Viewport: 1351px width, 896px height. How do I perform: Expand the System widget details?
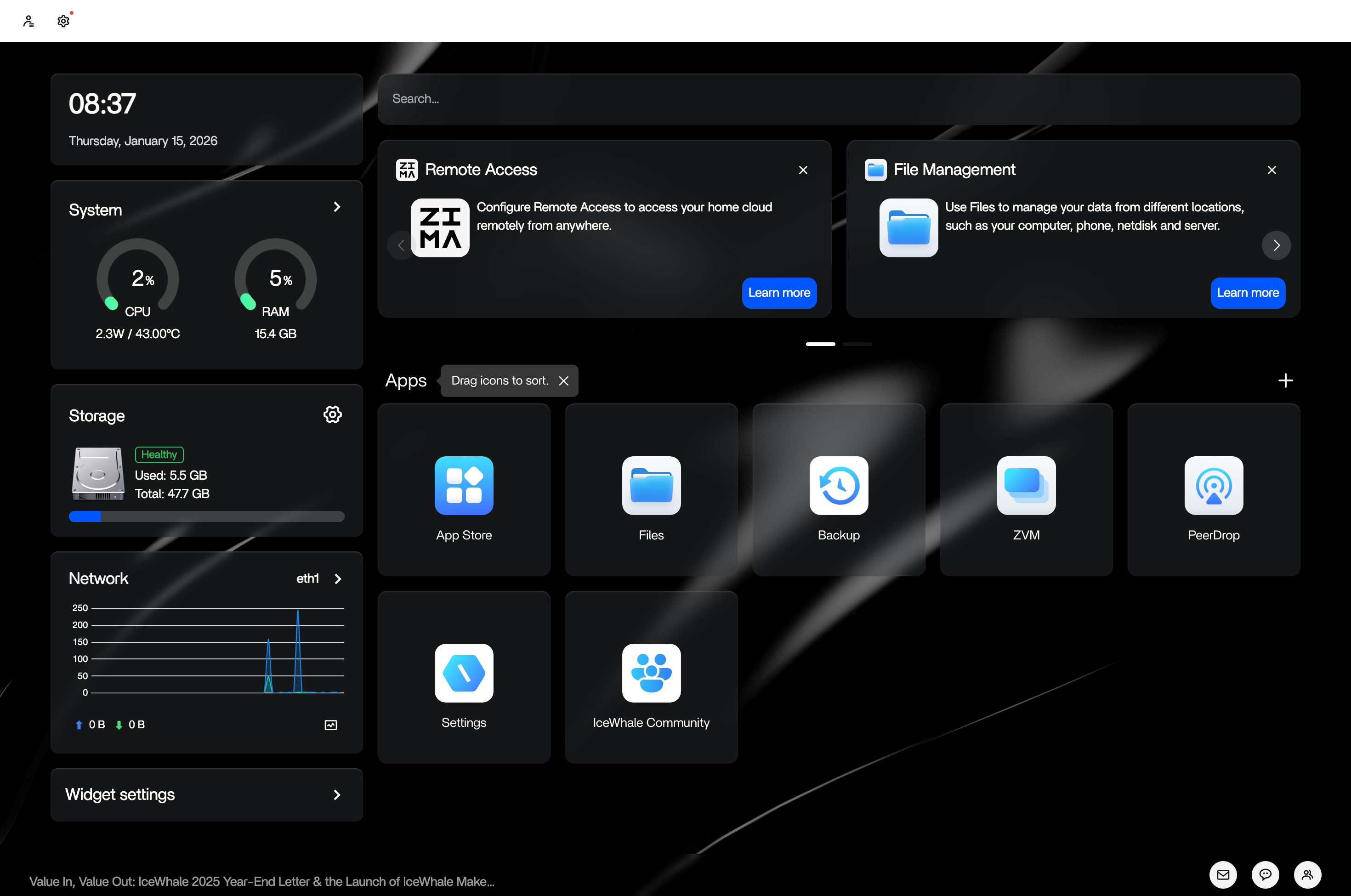[x=337, y=207]
